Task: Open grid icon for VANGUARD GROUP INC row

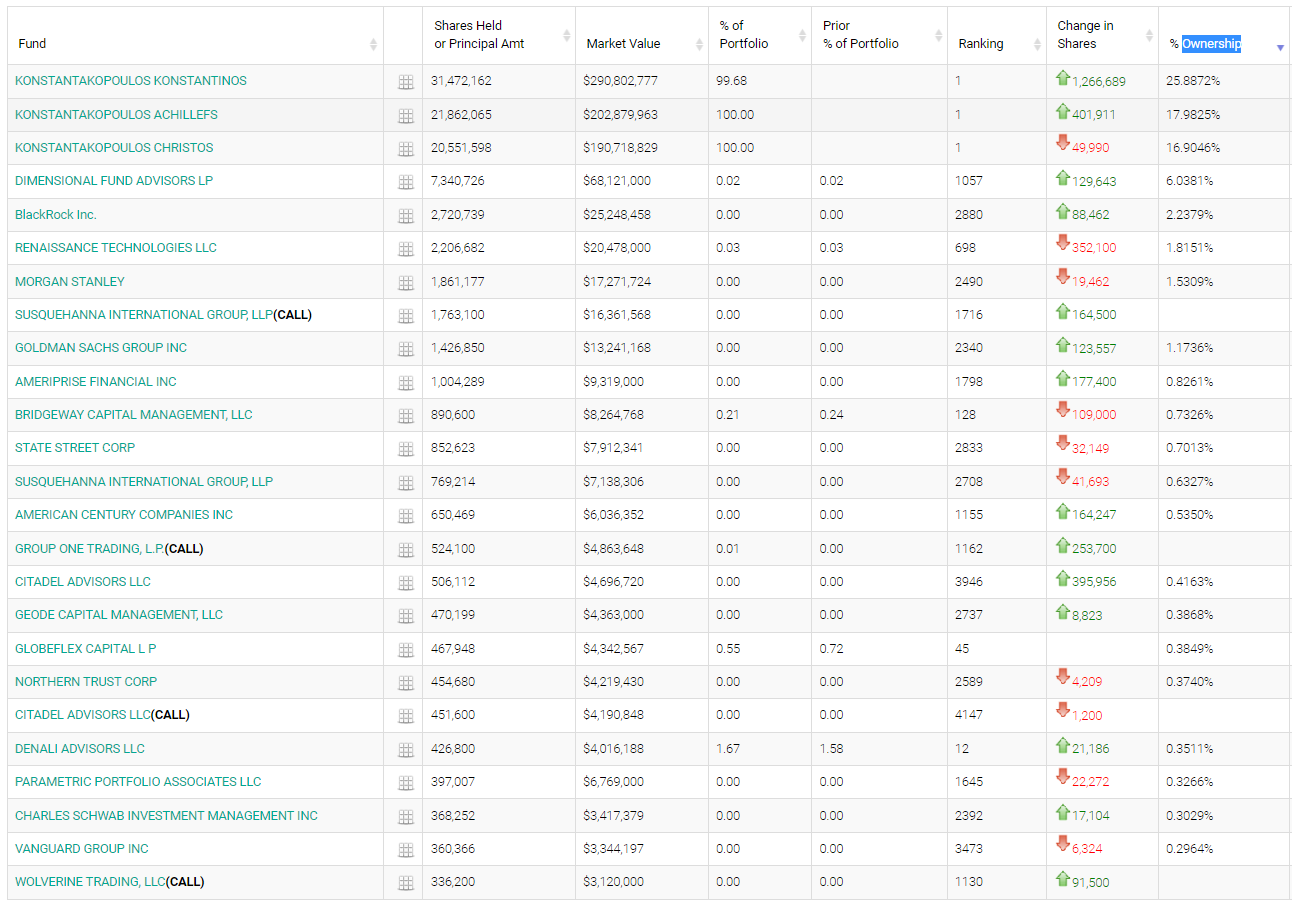Action: [x=405, y=850]
